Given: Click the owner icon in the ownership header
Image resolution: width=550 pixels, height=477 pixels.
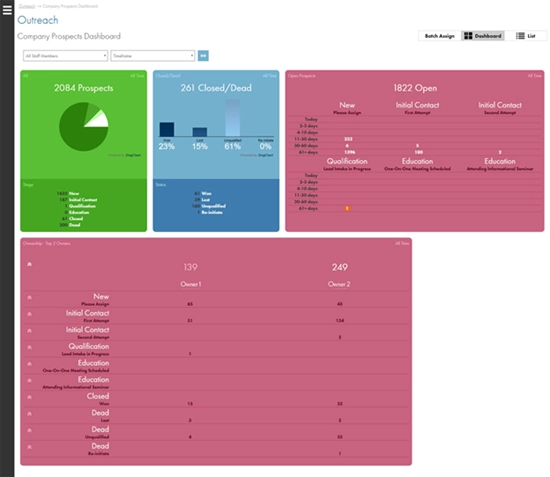Looking at the screenshot, I should click(29, 264).
